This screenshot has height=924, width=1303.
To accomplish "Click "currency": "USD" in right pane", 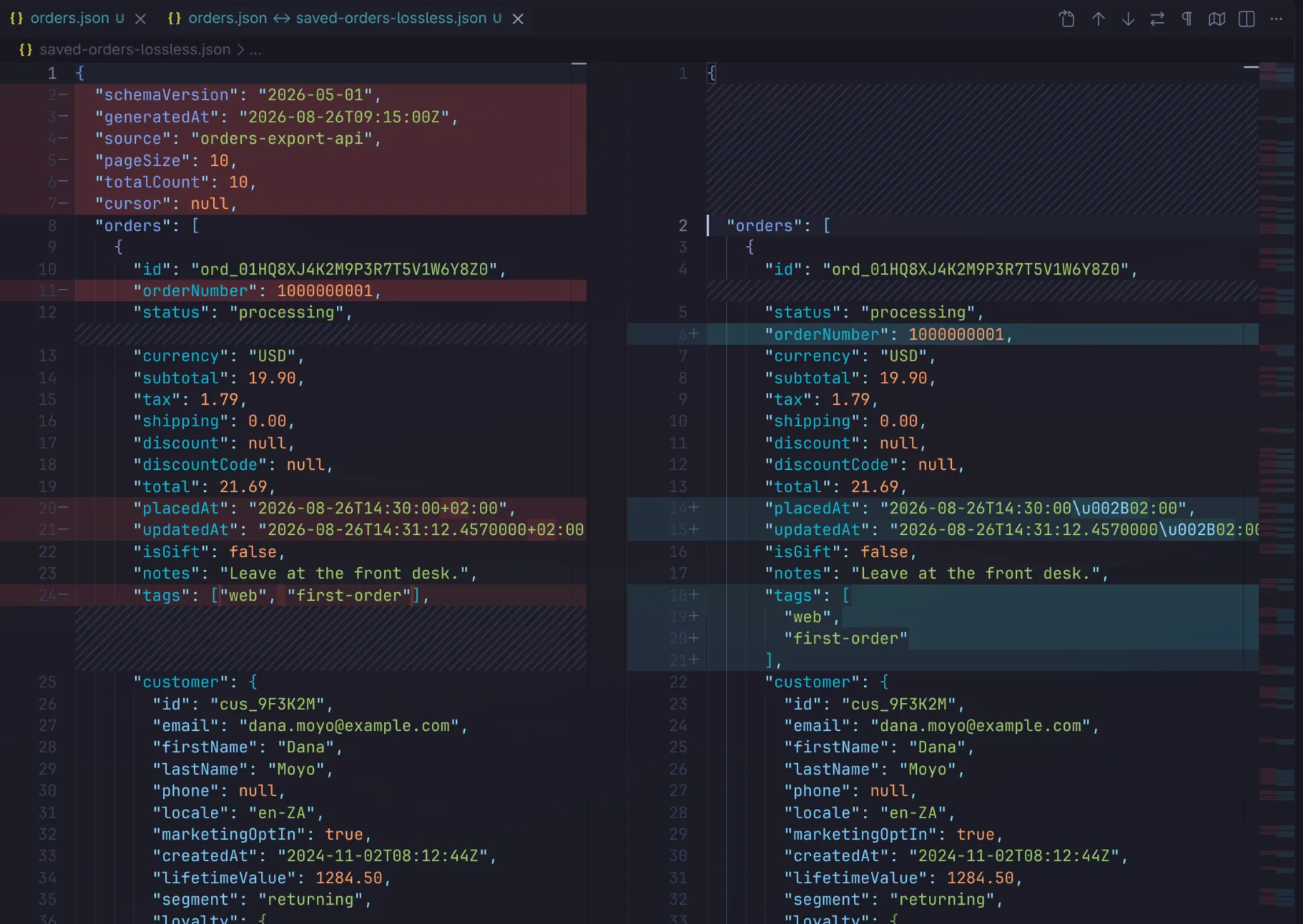I will (850, 355).
